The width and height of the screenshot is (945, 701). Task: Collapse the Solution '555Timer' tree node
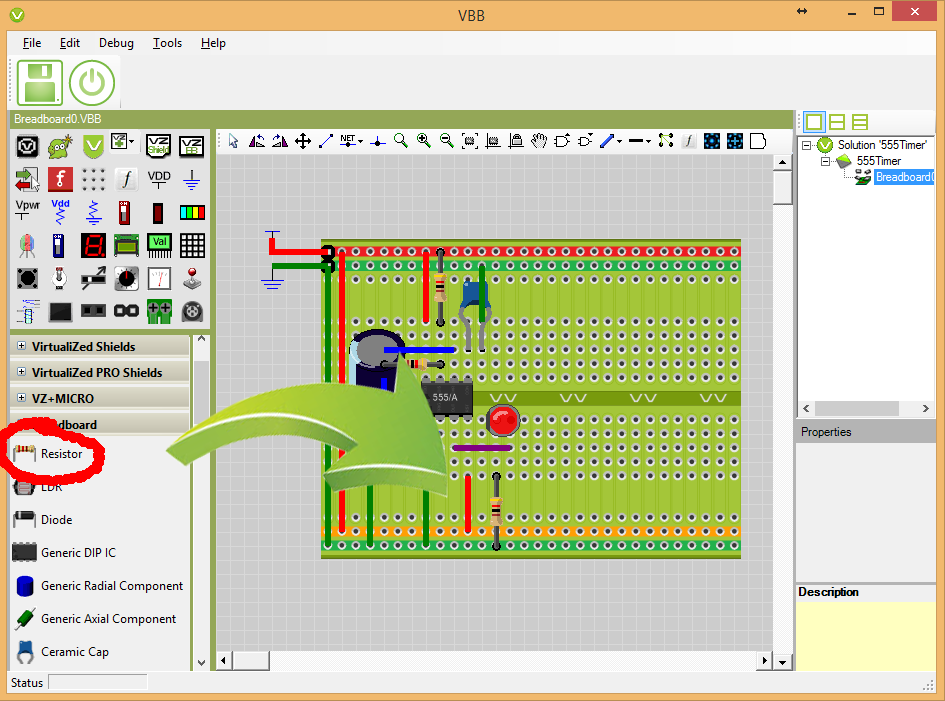(x=808, y=146)
